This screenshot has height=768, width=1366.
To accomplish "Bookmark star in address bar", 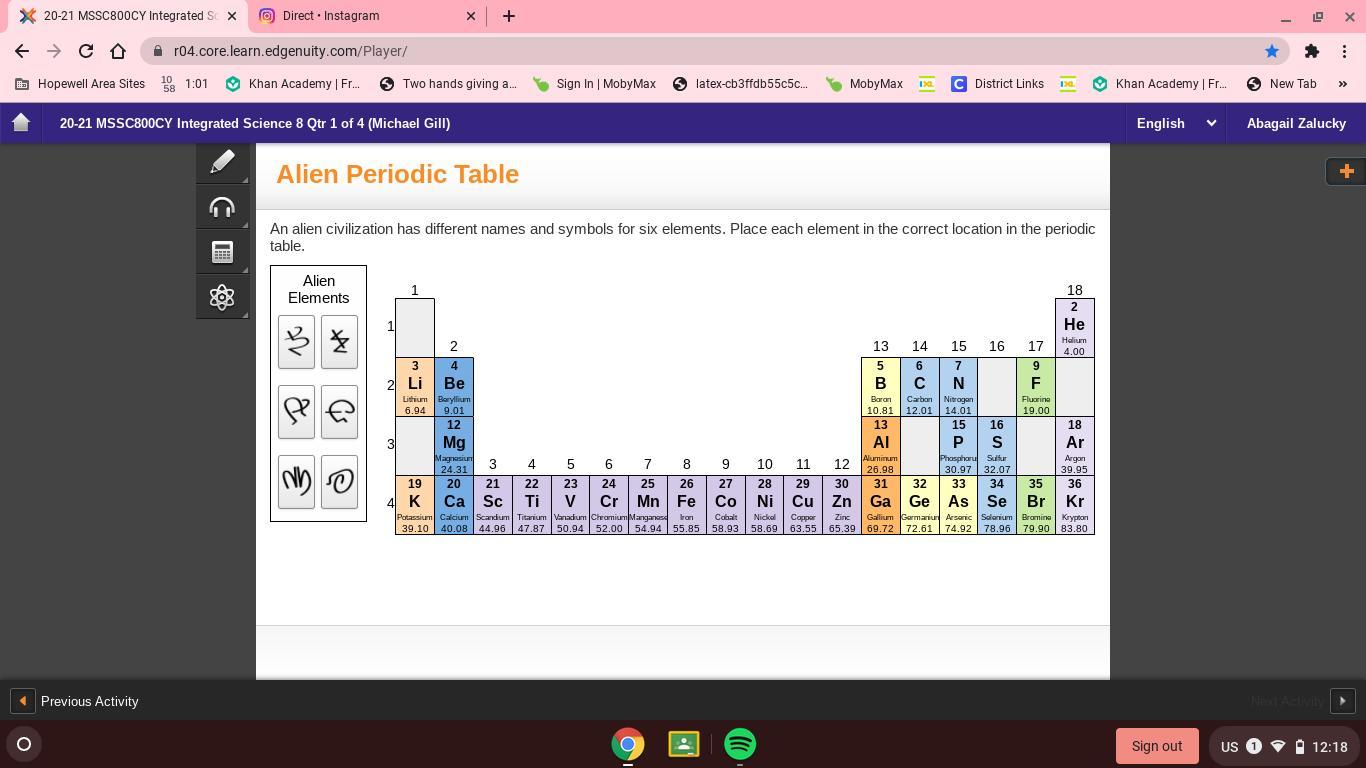I will click(1271, 51).
